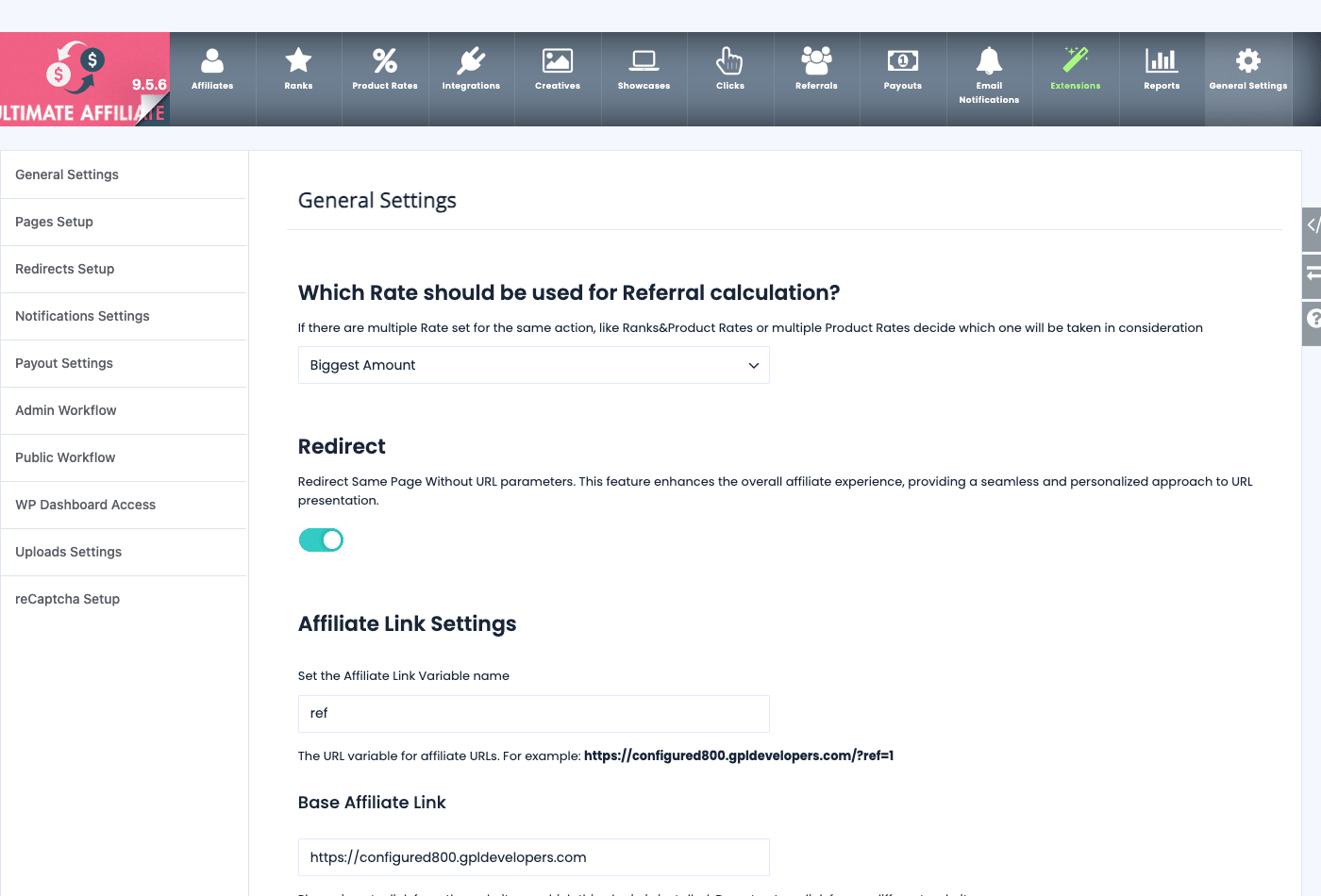The height and width of the screenshot is (896, 1321).
Task: Open the Clicks pointer icon
Action: pos(729,60)
